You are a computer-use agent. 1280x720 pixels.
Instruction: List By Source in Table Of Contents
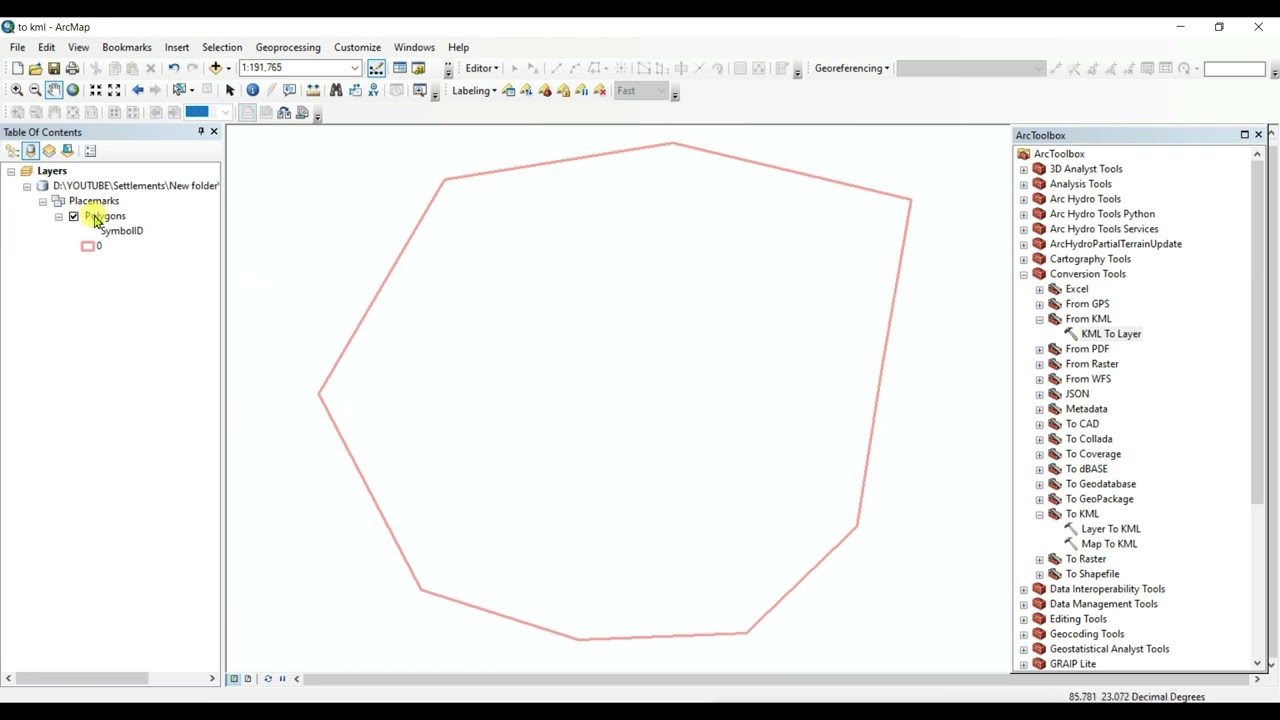(30, 151)
